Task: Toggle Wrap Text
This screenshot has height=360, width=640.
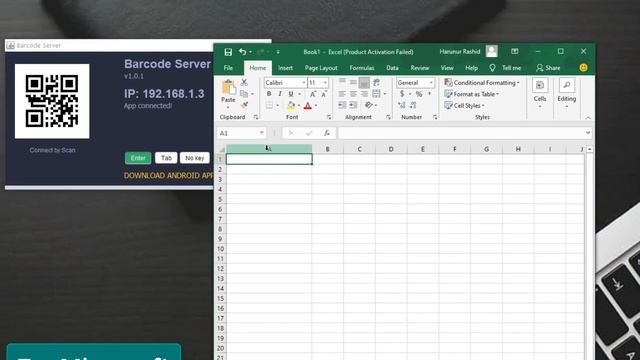Action: click(376, 82)
